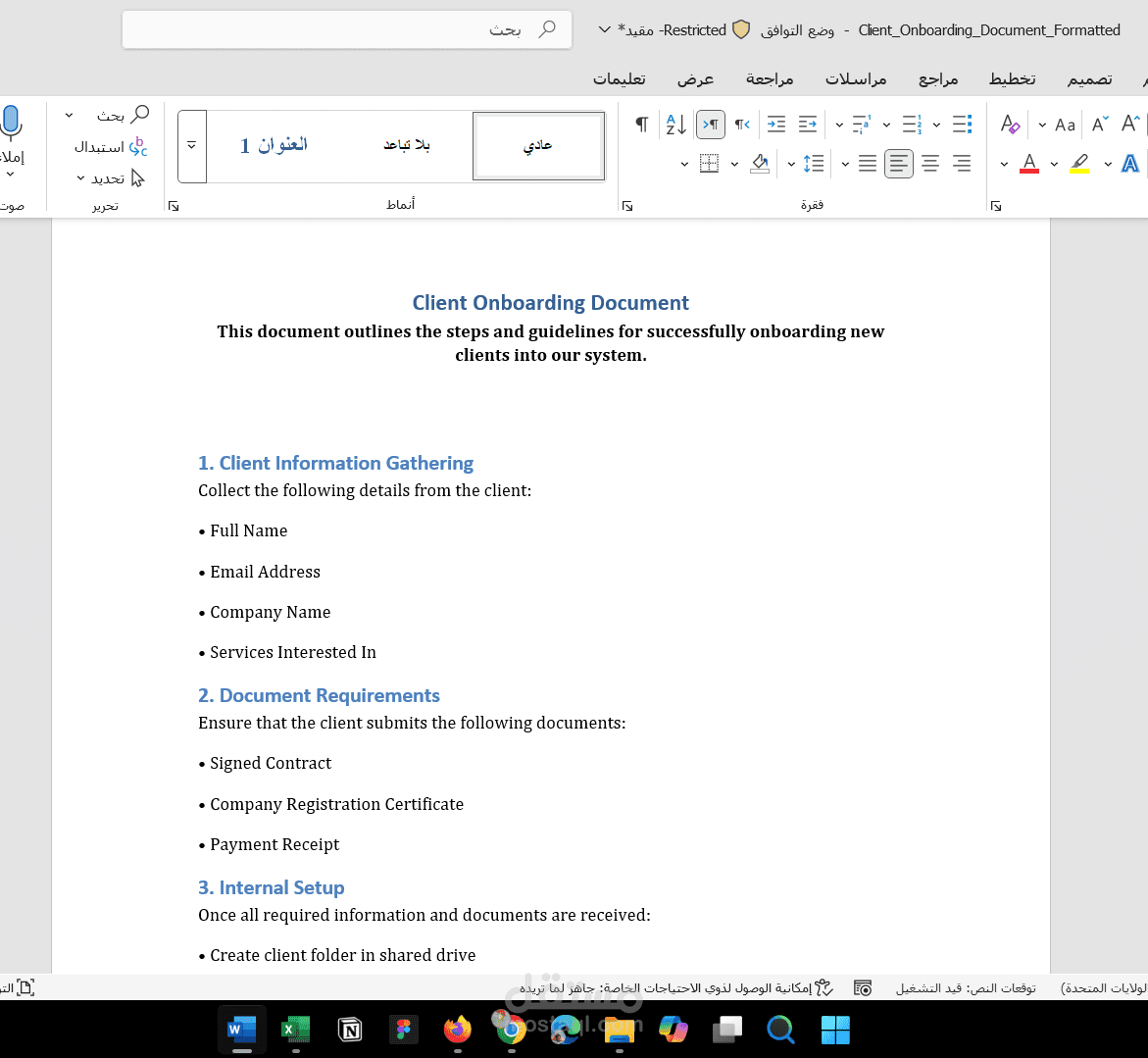Toggle the active align left button
Viewport: 1148px width, 1058px height.
point(898,164)
